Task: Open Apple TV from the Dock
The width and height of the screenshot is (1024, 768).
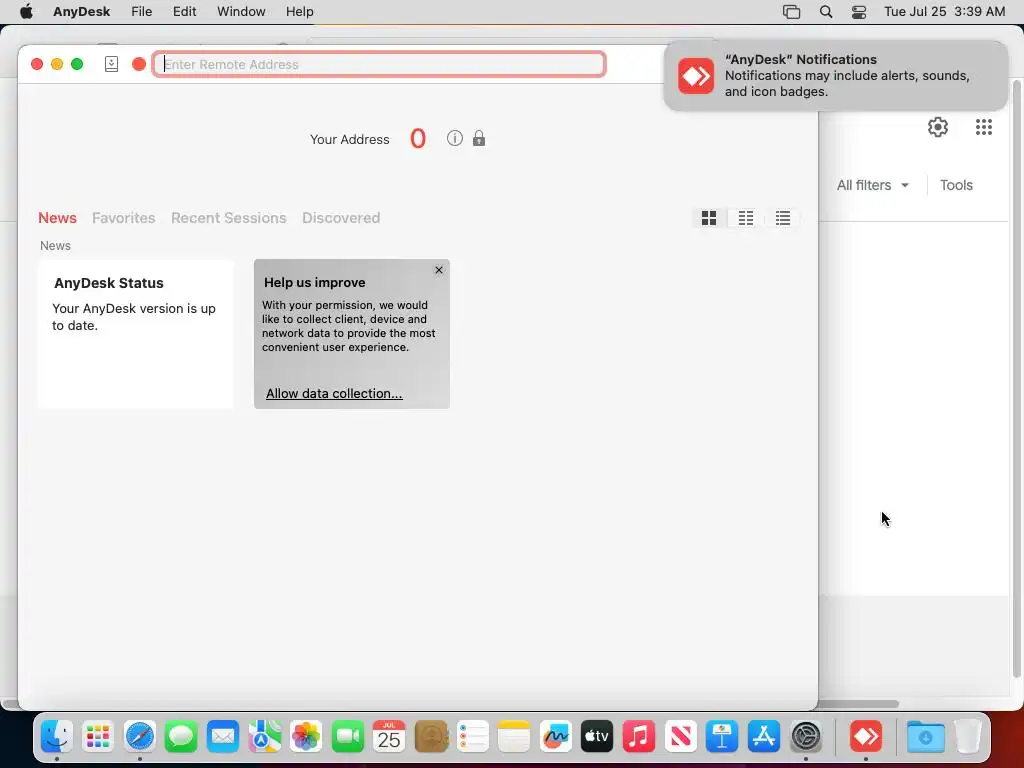Action: [x=597, y=737]
